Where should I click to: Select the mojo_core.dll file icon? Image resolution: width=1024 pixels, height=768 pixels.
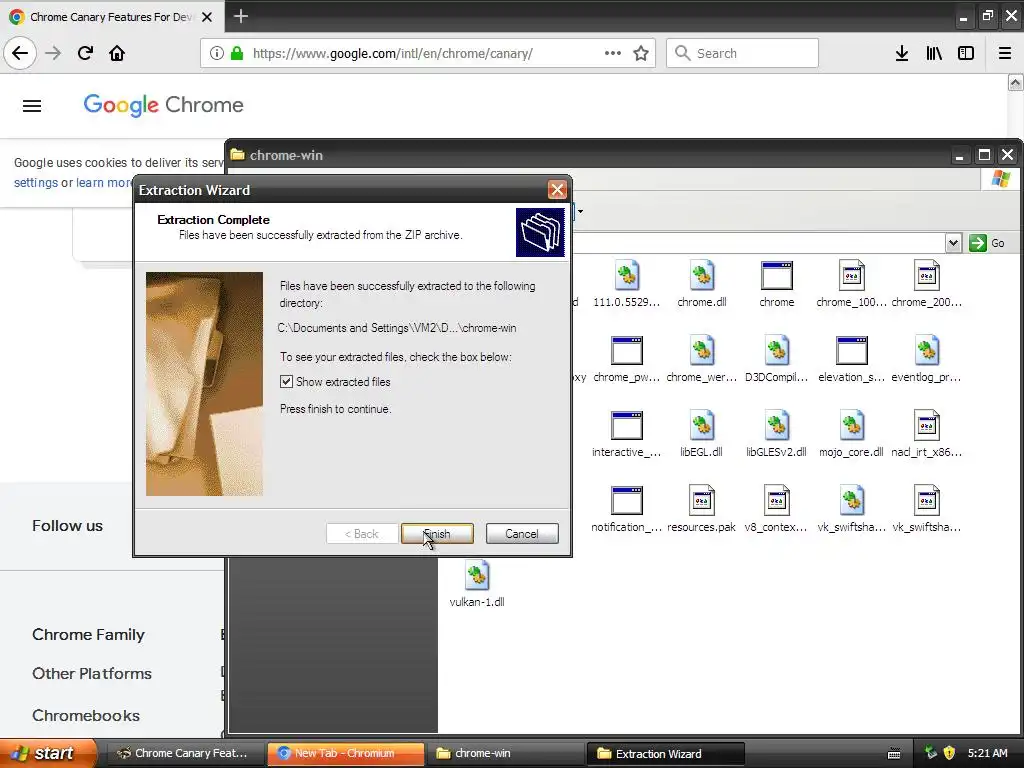tap(852, 426)
